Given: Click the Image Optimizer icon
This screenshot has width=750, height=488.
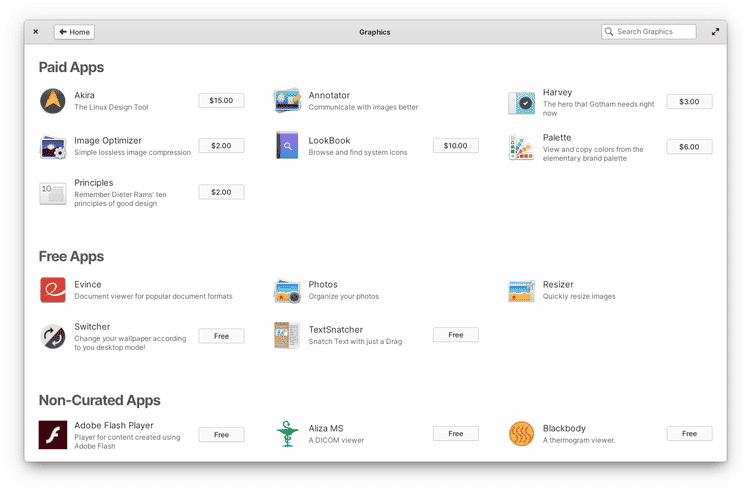Looking at the screenshot, I should 53,147.
